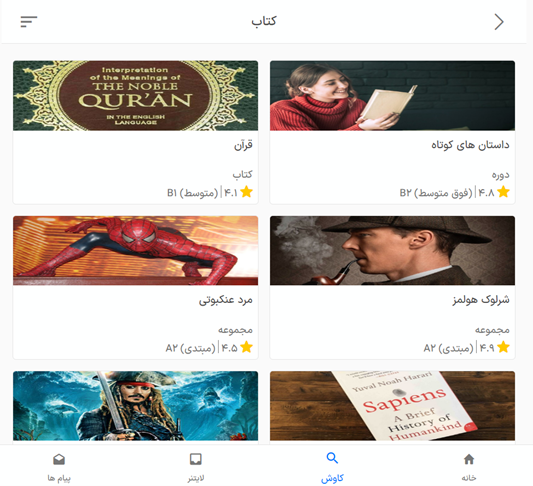The width and height of the screenshot is (533, 486).
Task: Open the Sapiens book cover thumbnail
Action: click(x=392, y=406)
